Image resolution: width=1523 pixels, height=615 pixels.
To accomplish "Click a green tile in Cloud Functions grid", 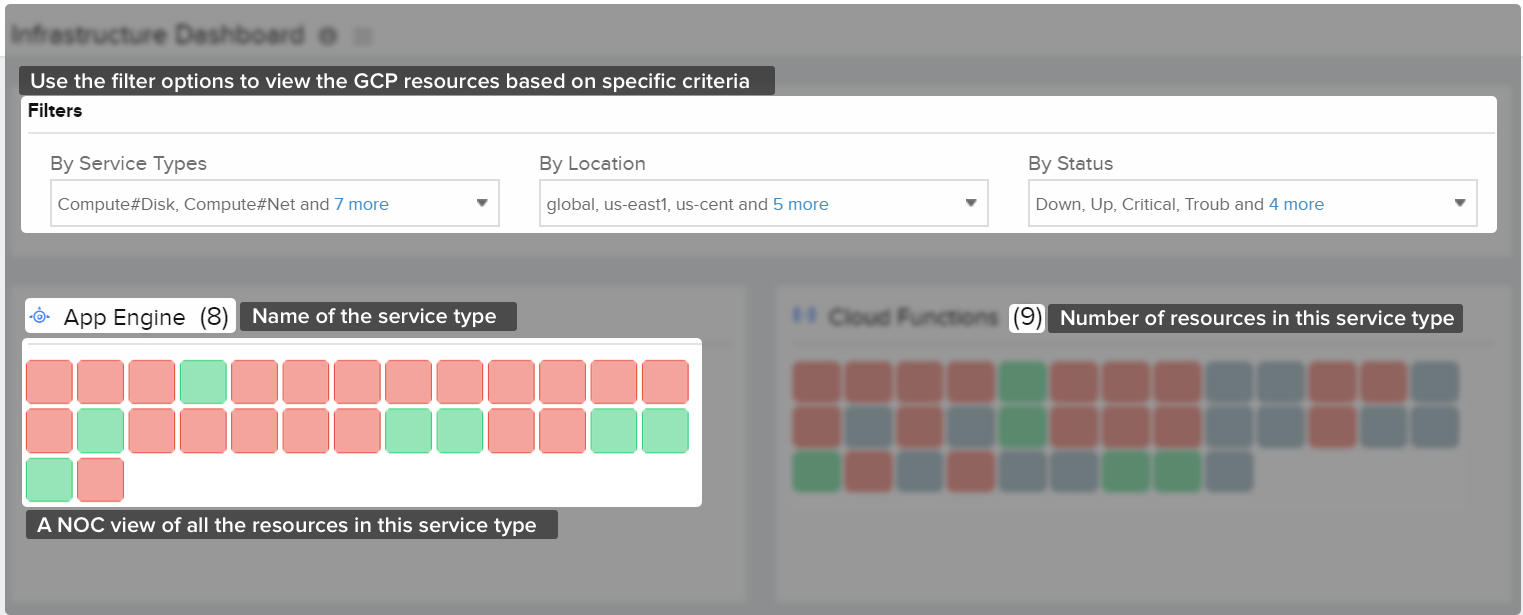I will coord(1021,381).
